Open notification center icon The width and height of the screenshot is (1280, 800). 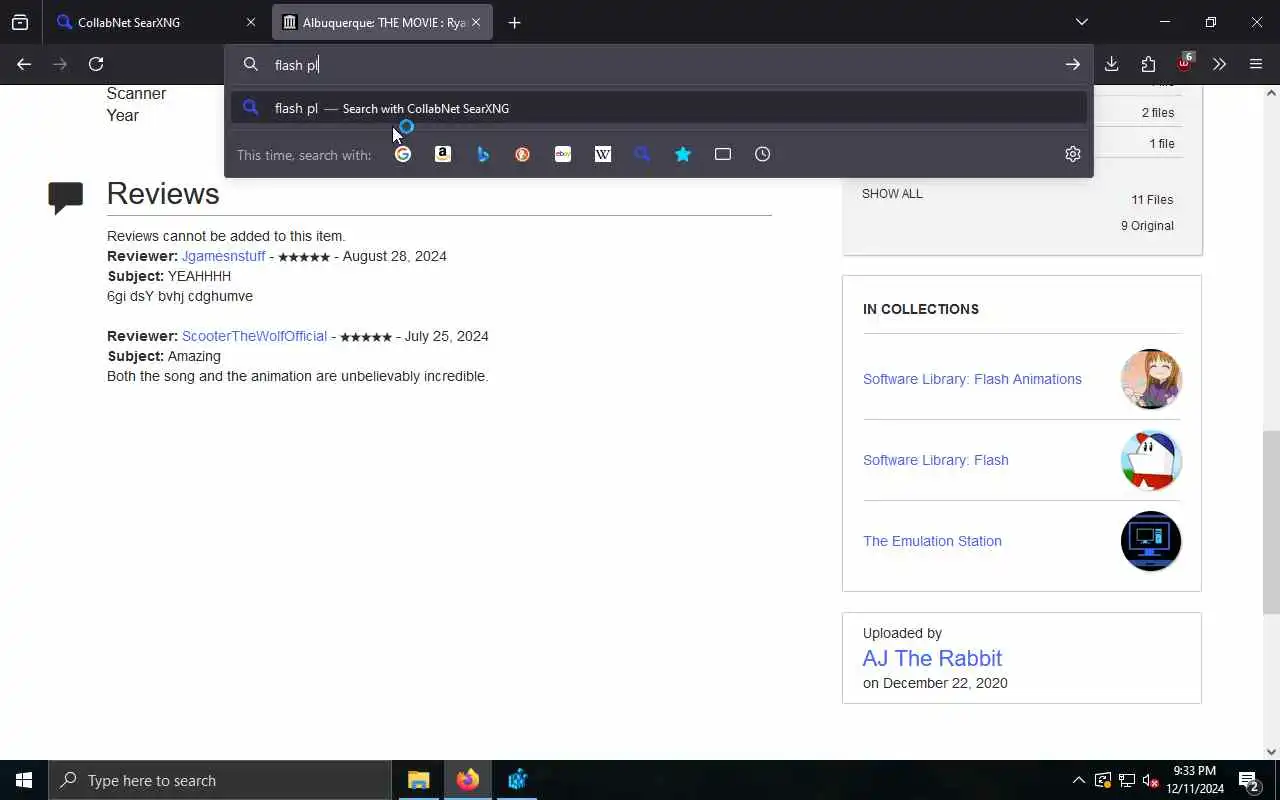click(x=1249, y=780)
